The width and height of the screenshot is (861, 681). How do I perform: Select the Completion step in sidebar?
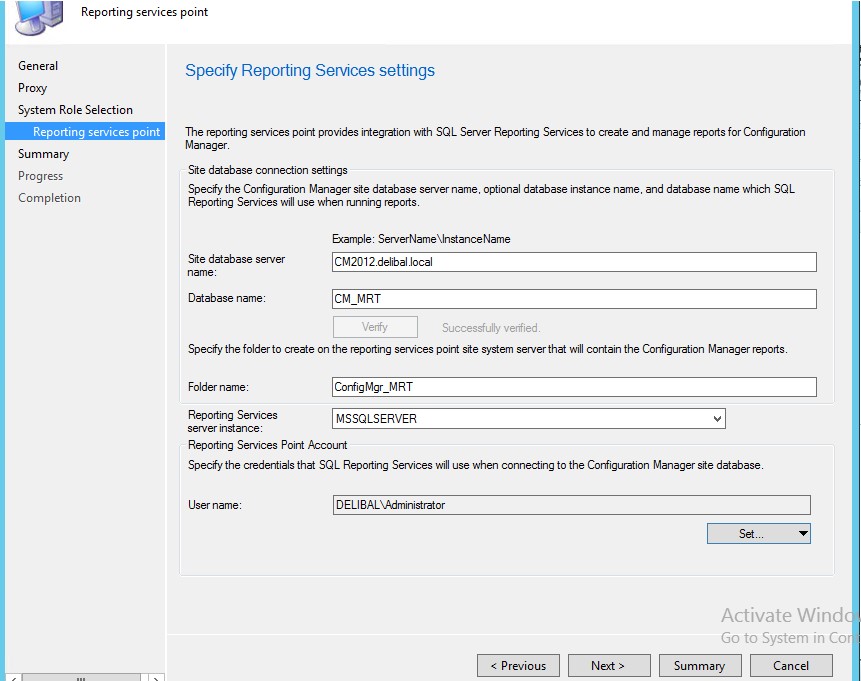pyautogui.click(x=49, y=198)
